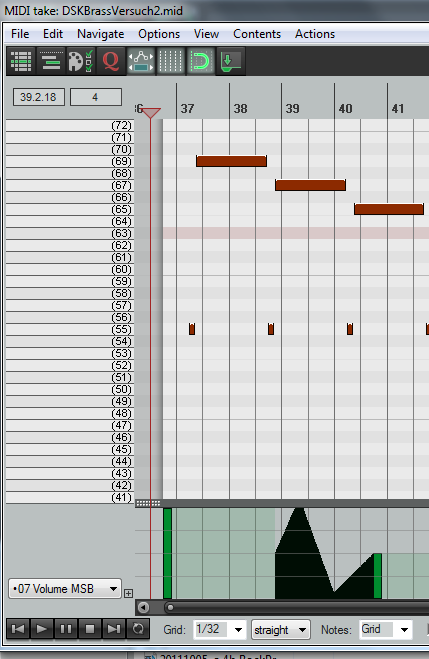This screenshot has height=659, width=429.
Task: Select the note on pitch row 69
Action: 232,161
